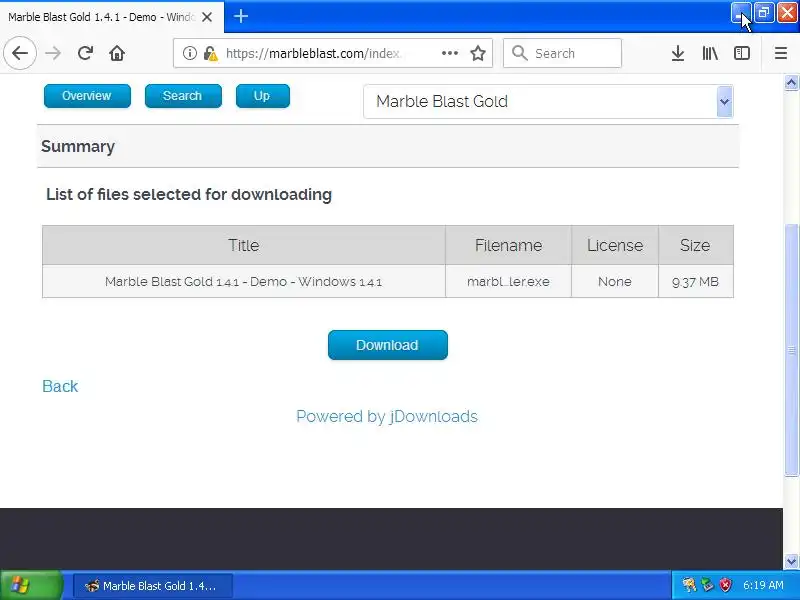Go back with the browser back arrow
This screenshot has width=800, height=600.
tap(20, 53)
